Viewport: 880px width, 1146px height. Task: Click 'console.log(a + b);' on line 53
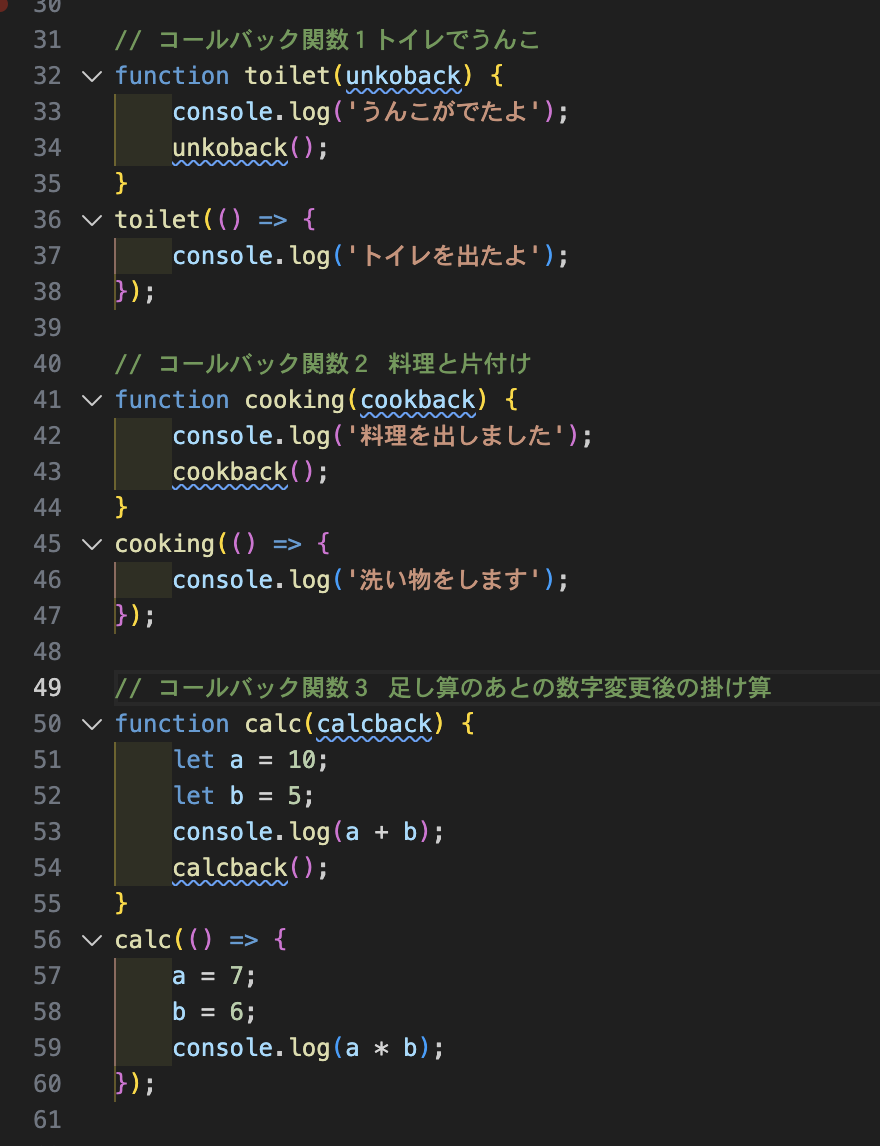(x=308, y=832)
